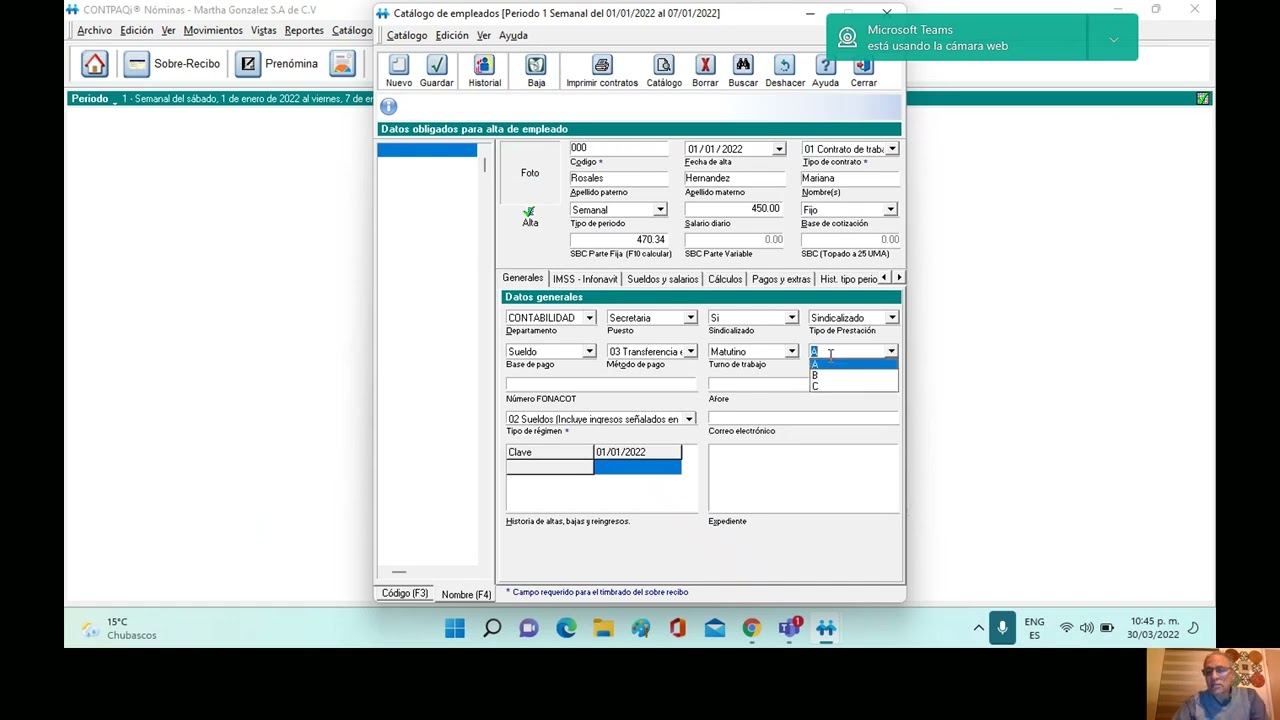
Task: Open Microsoft Edge from taskbar
Action: (x=566, y=628)
